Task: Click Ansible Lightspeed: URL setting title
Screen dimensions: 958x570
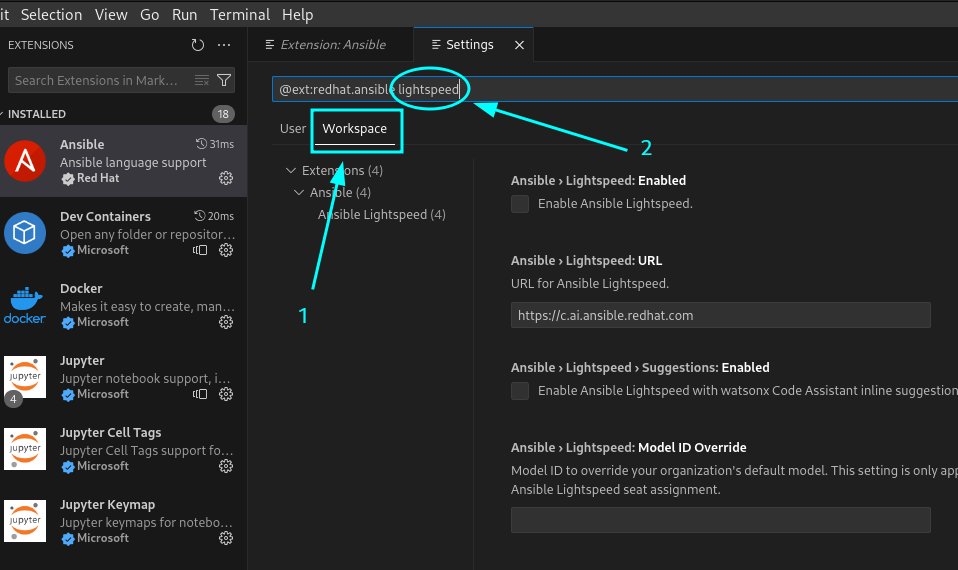Action: (x=587, y=260)
